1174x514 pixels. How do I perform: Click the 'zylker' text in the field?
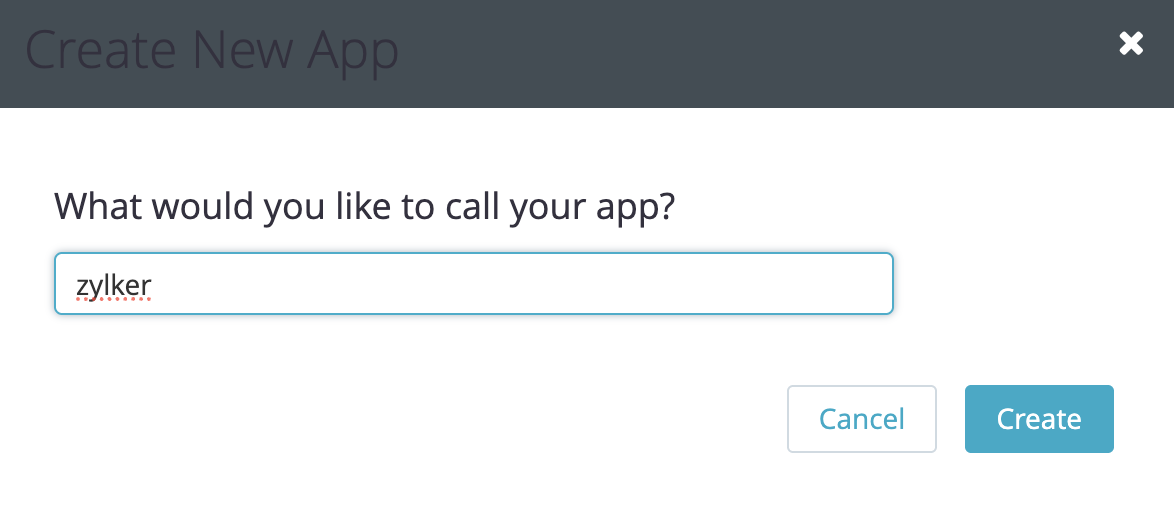114,285
